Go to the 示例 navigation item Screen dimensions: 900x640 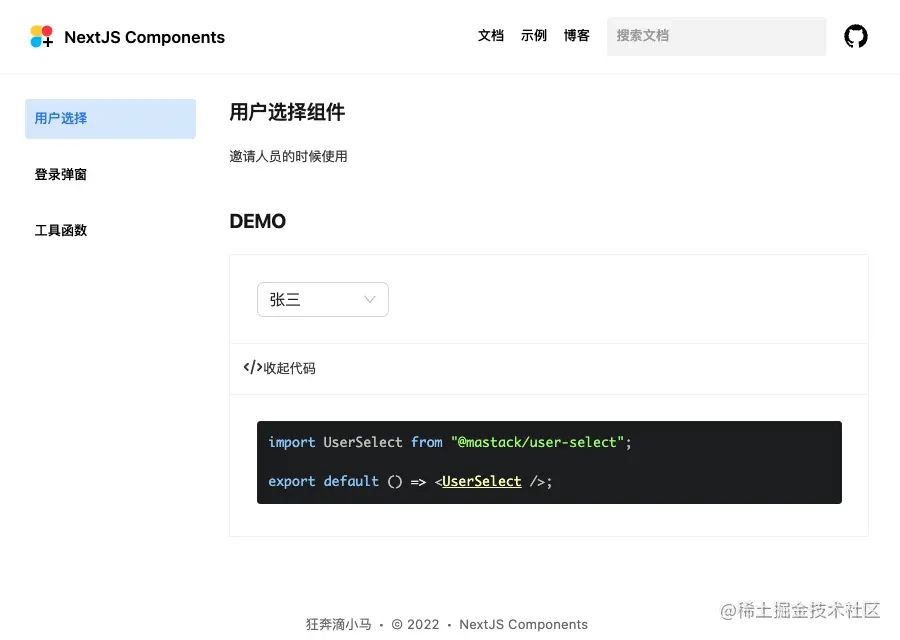[x=534, y=36]
